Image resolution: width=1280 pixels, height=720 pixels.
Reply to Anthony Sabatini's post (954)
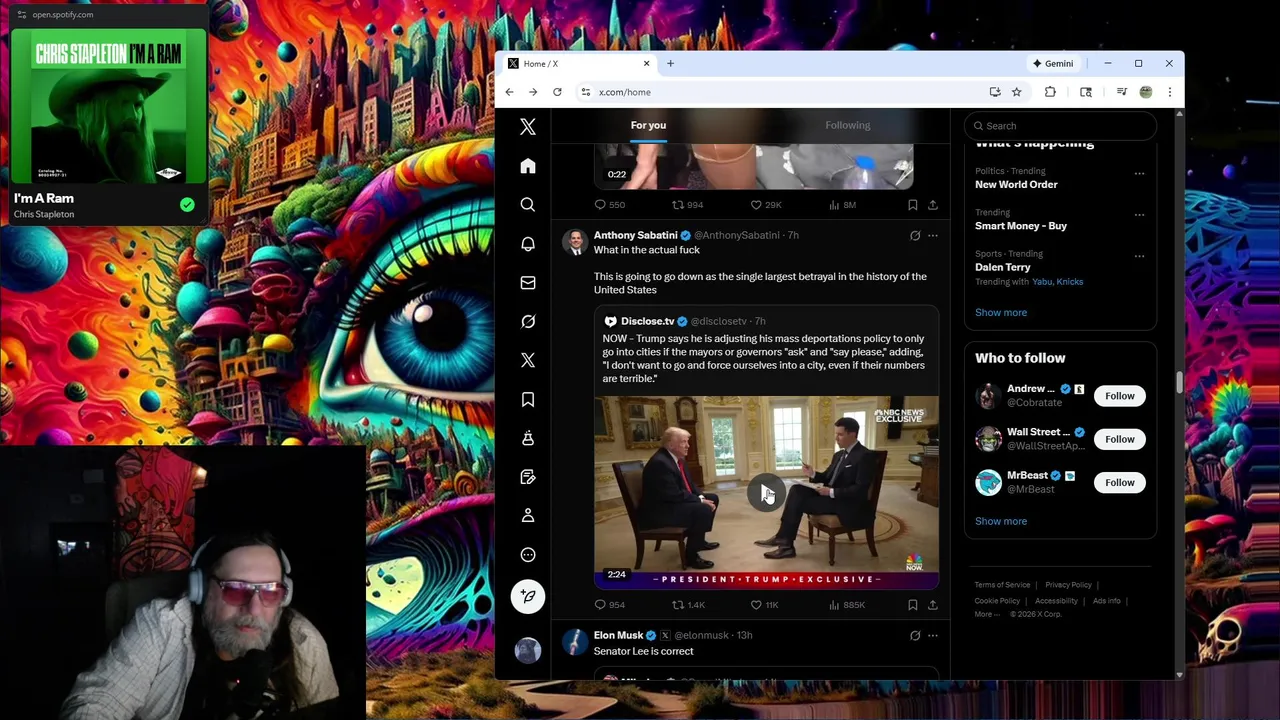[609, 605]
